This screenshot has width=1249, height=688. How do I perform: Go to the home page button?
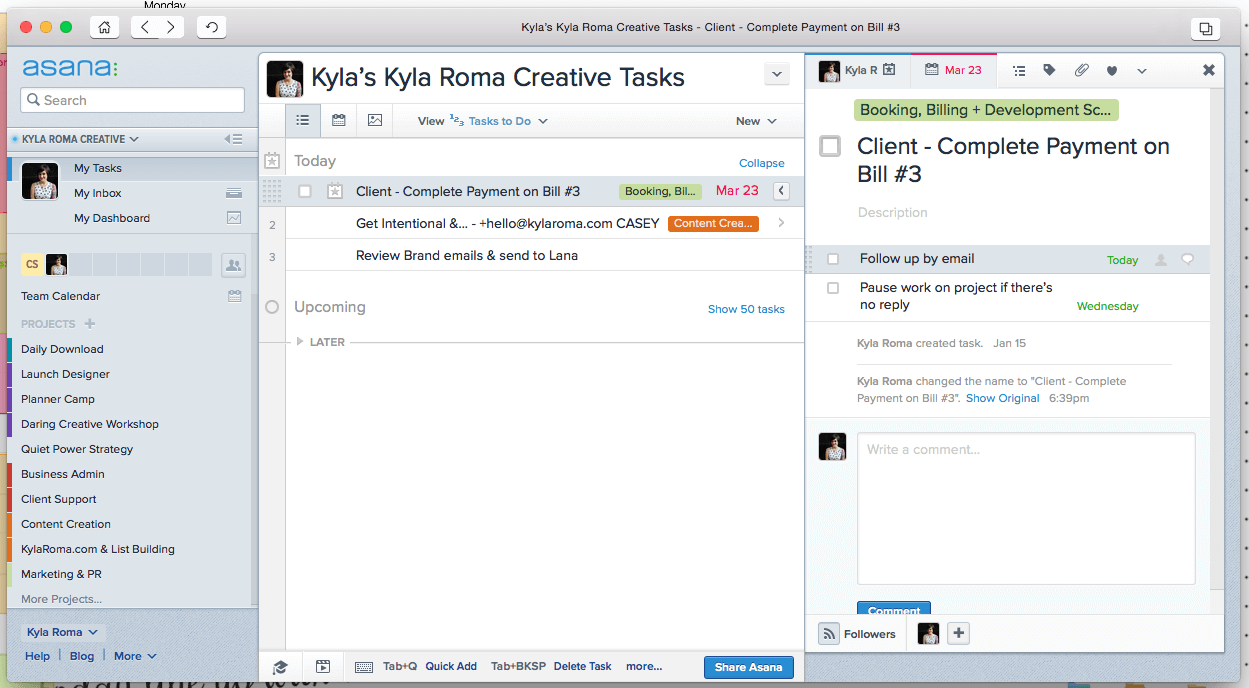[105, 27]
